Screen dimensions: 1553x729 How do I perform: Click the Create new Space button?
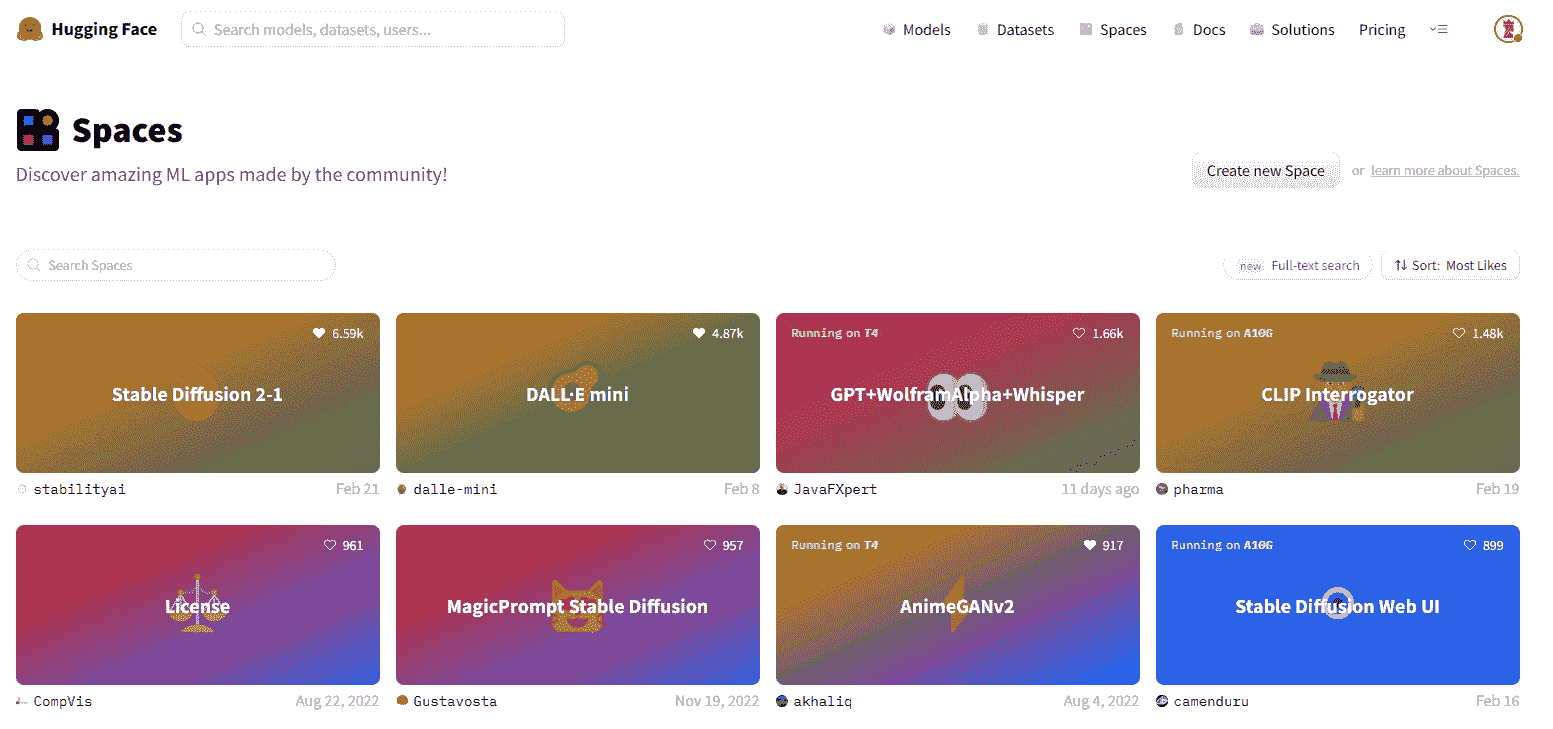(x=1265, y=171)
